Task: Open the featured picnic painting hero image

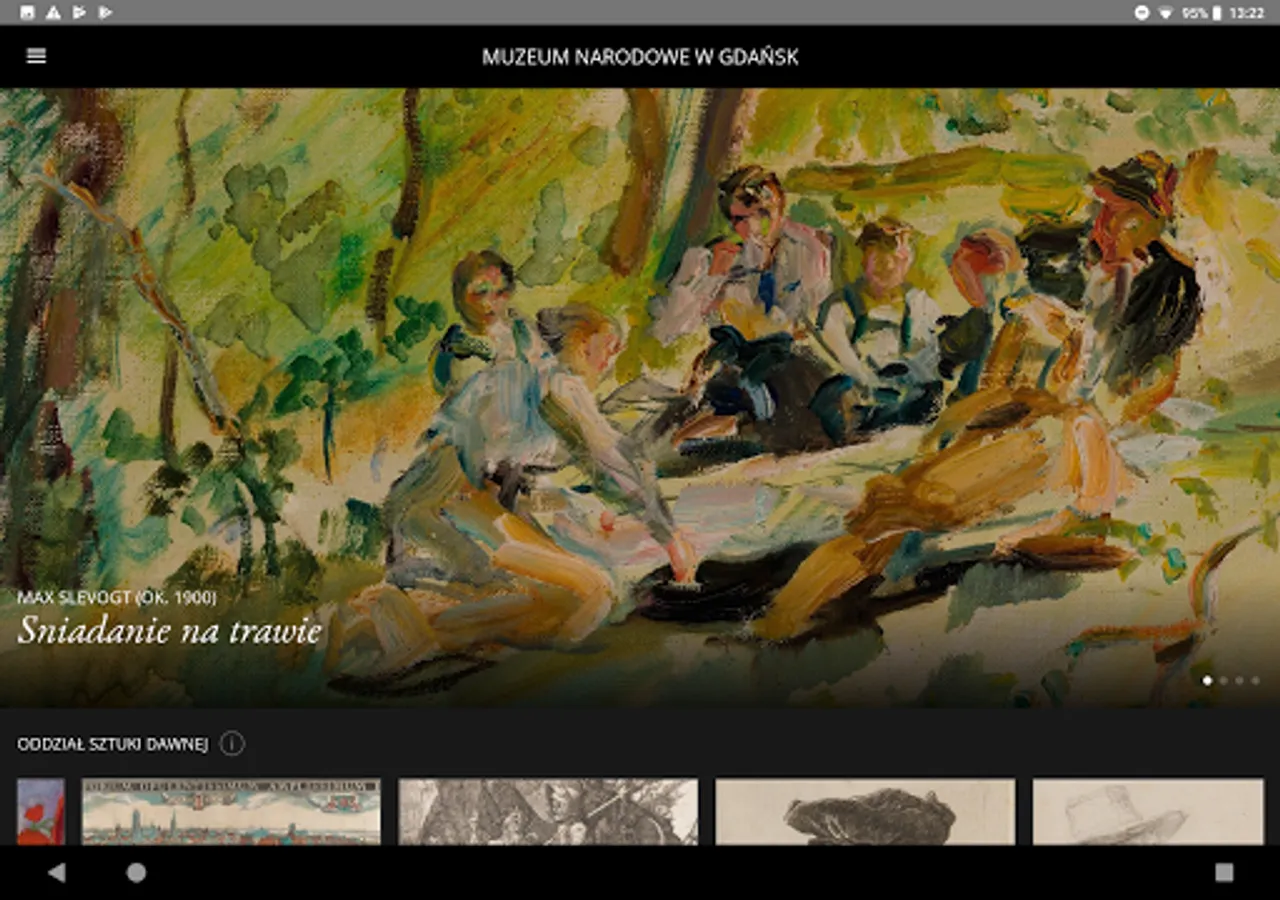Action: coord(640,398)
